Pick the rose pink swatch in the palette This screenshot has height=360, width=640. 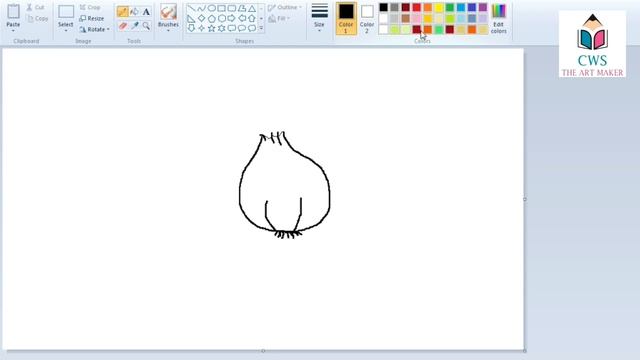tap(417, 18)
